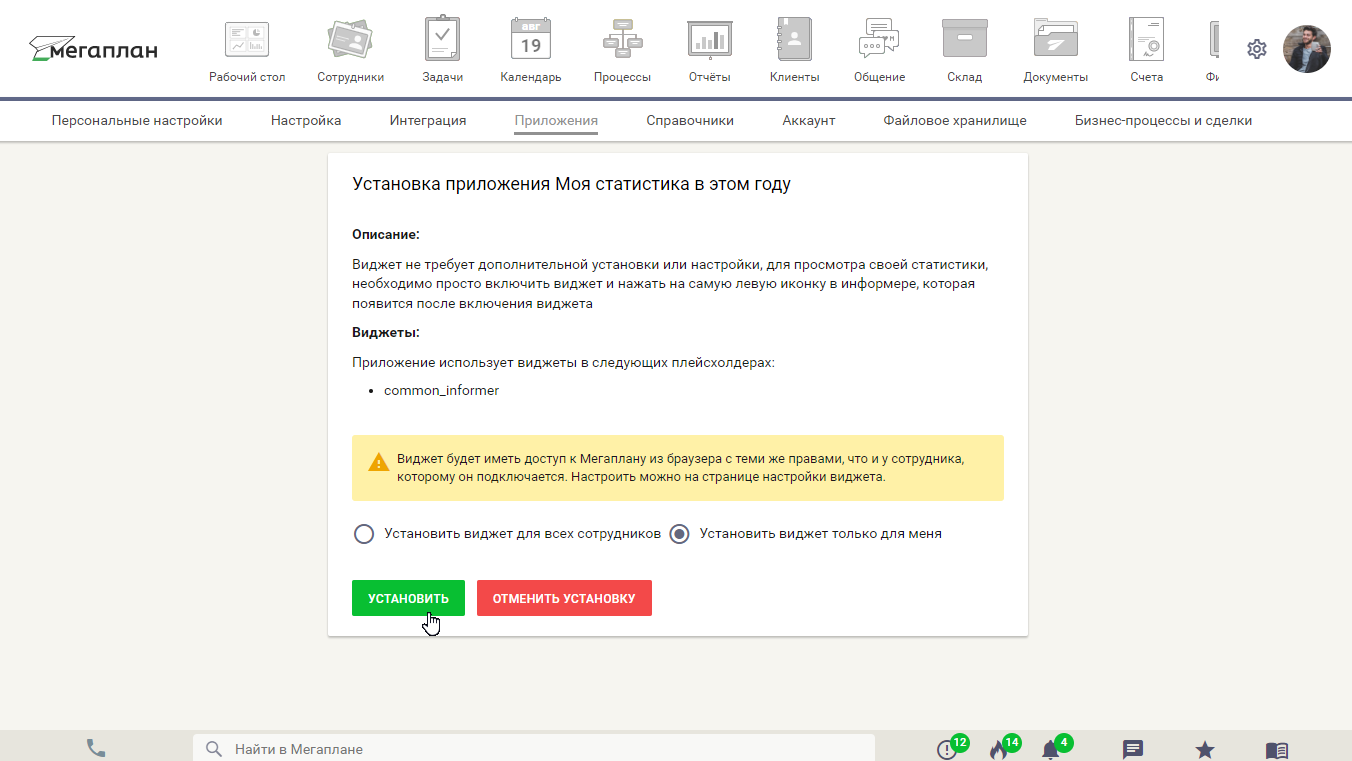Open Общение chat section
The height and width of the screenshot is (761, 1352).
point(879,50)
